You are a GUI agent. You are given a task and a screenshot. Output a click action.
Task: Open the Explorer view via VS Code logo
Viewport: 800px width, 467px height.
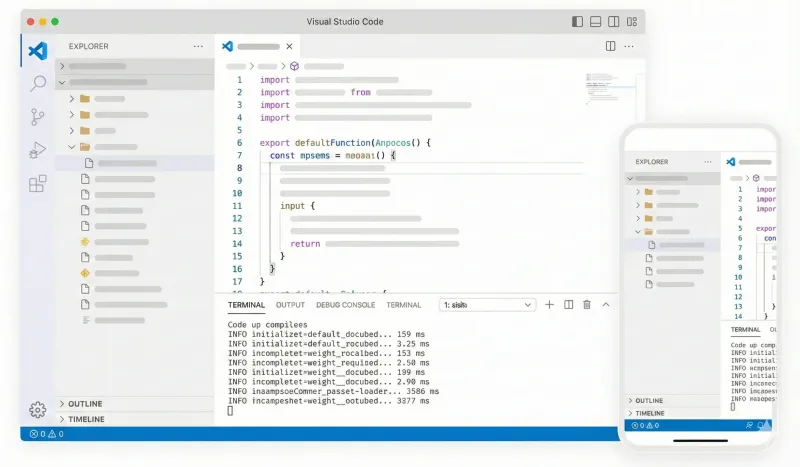click(38, 51)
